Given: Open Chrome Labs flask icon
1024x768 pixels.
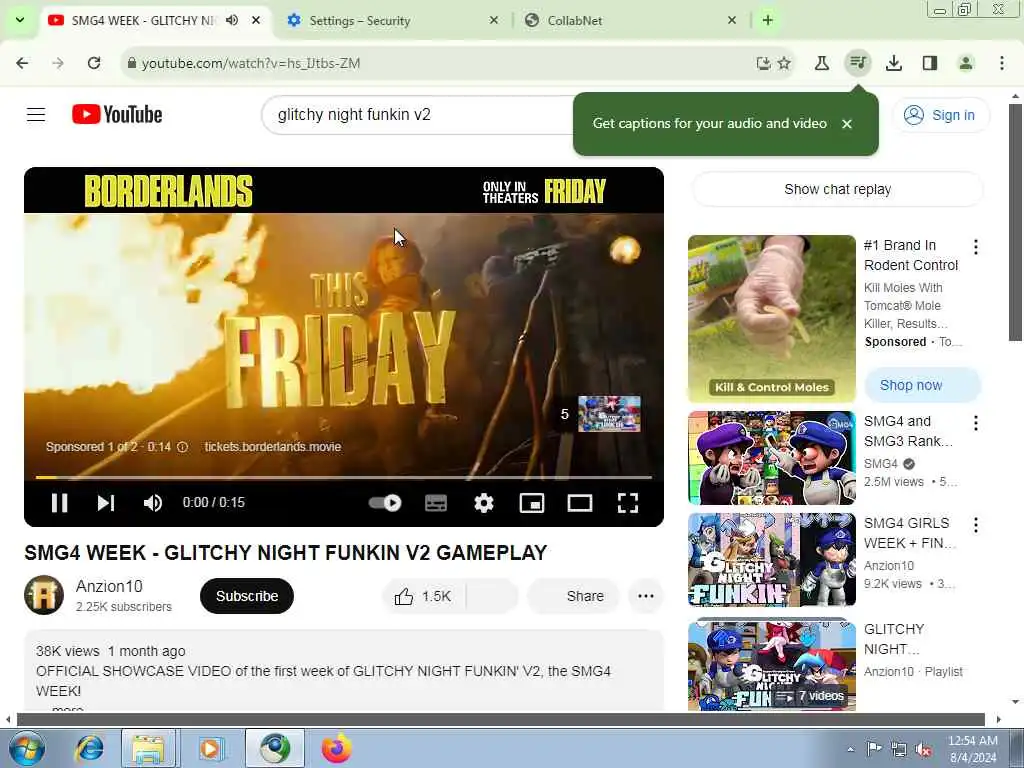Looking at the screenshot, I should tap(822, 63).
